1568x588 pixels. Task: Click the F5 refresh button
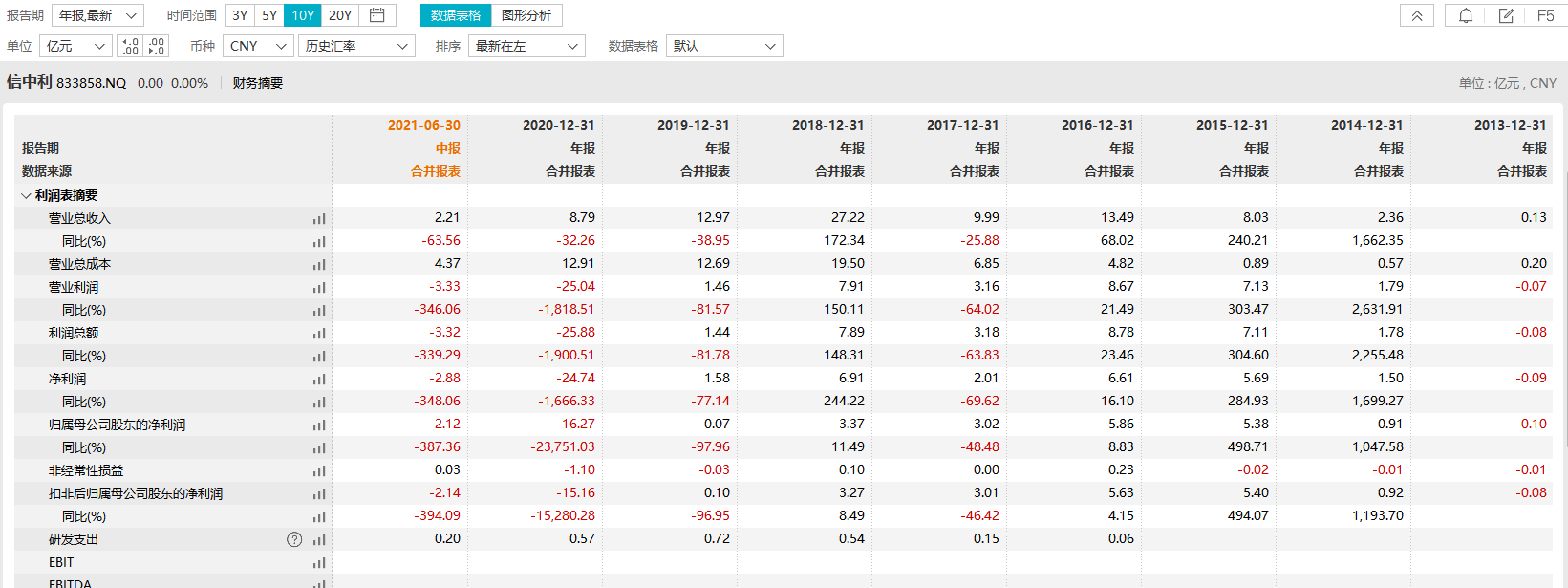coord(1545,15)
